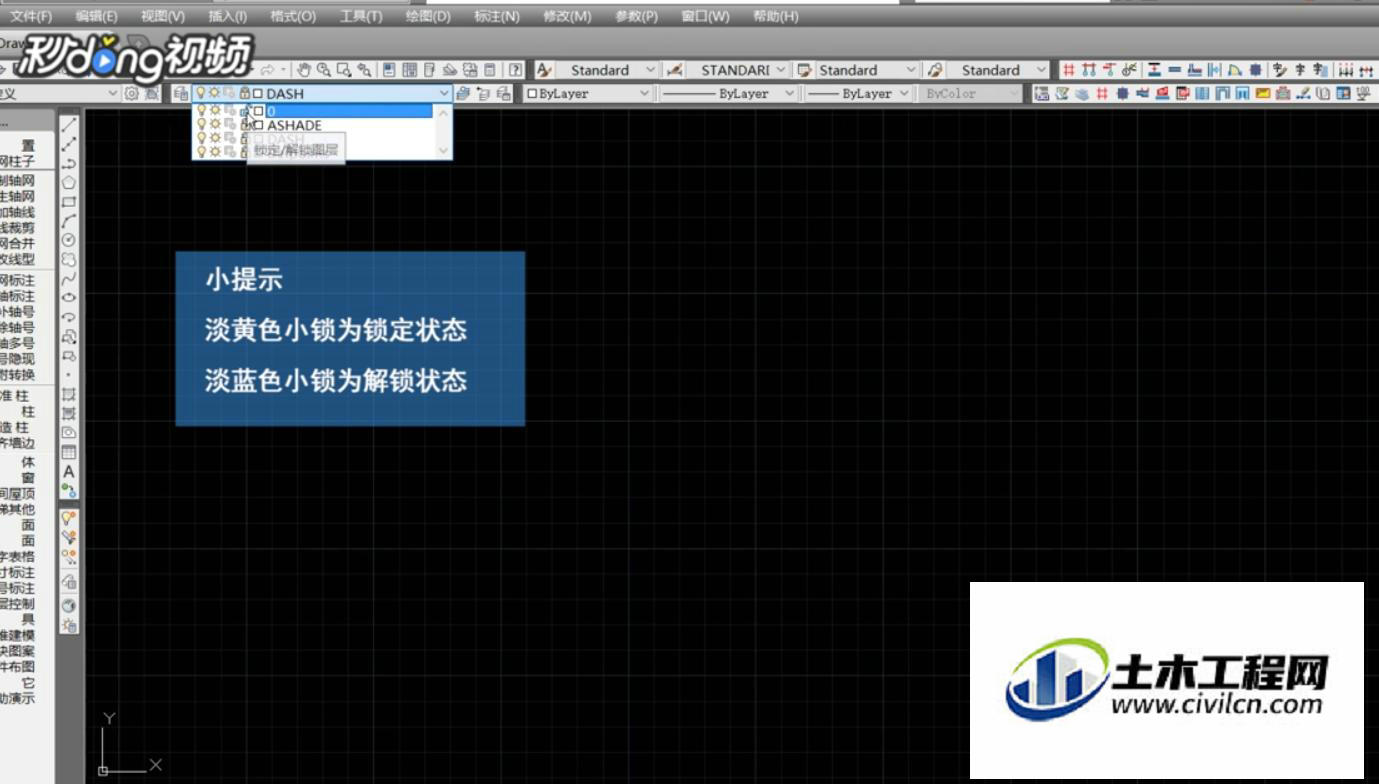Open the 修改(M) menu
The height and width of the screenshot is (784, 1379).
[567, 16]
